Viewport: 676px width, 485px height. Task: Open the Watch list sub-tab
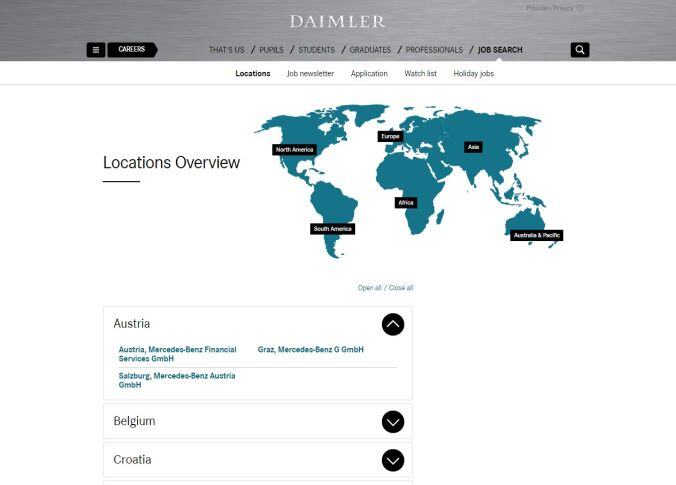420,74
